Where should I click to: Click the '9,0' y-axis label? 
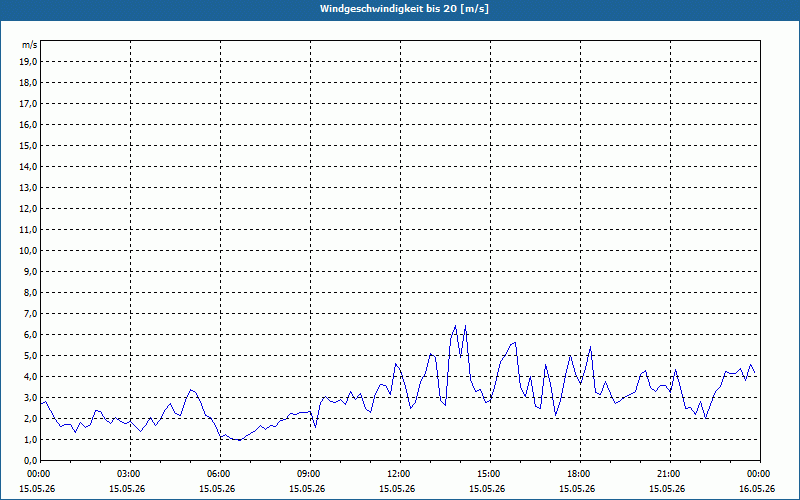pos(30,271)
